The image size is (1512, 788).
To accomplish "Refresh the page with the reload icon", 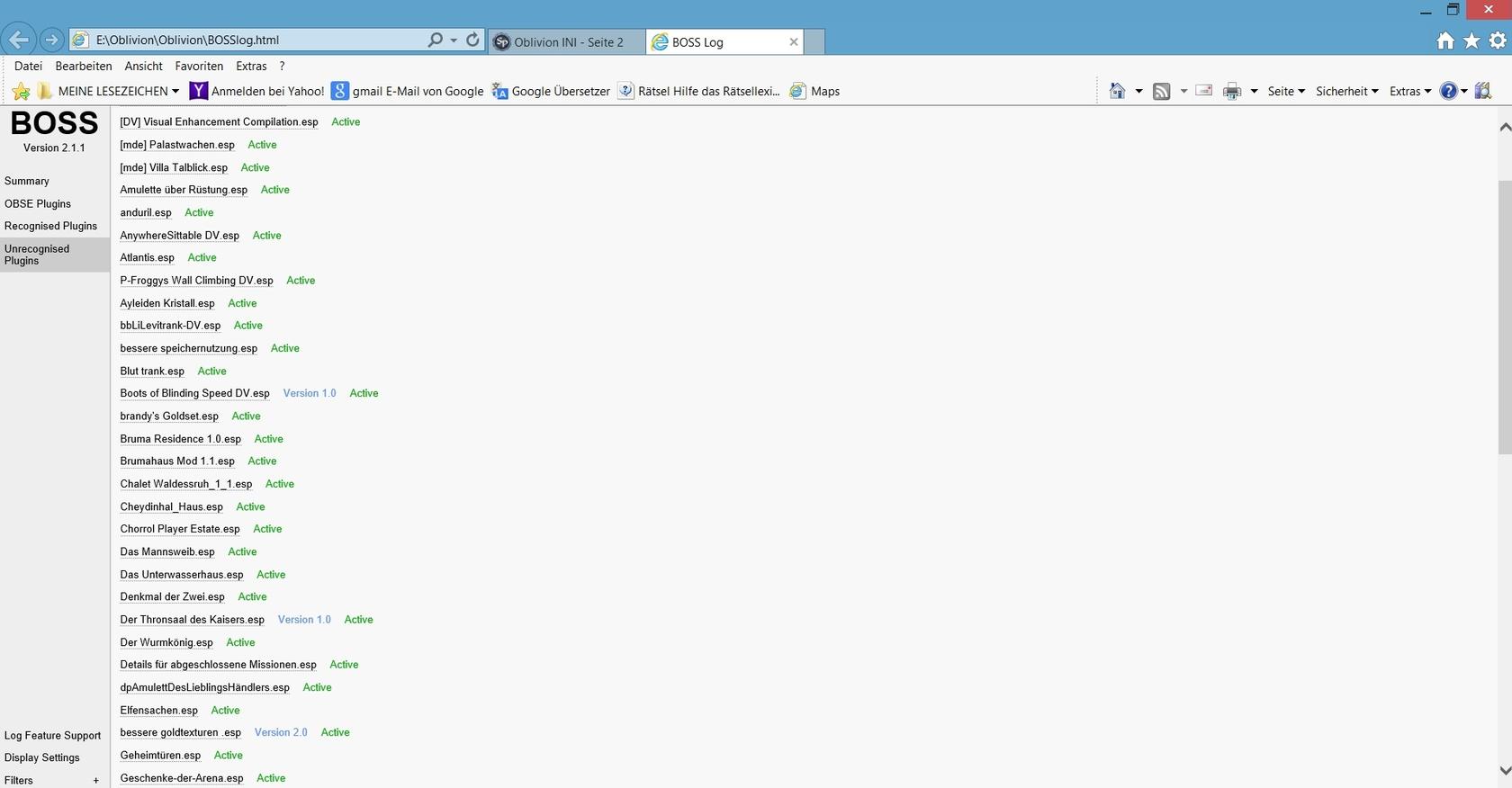I will 472,40.
